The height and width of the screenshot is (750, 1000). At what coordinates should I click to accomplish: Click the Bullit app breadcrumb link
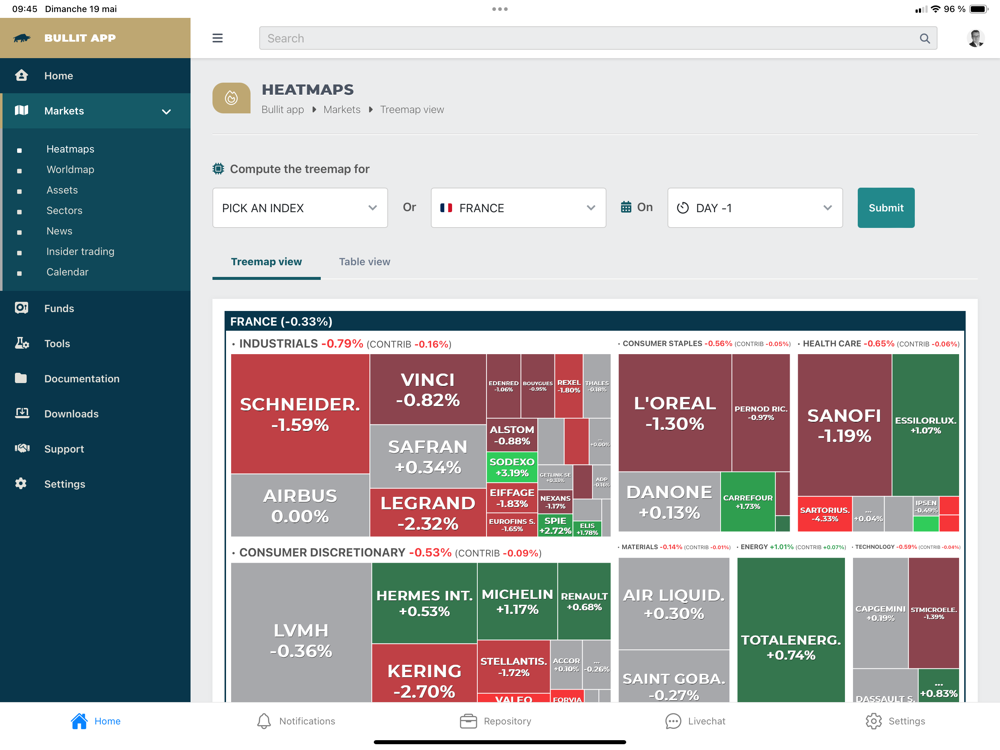[x=283, y=110]
